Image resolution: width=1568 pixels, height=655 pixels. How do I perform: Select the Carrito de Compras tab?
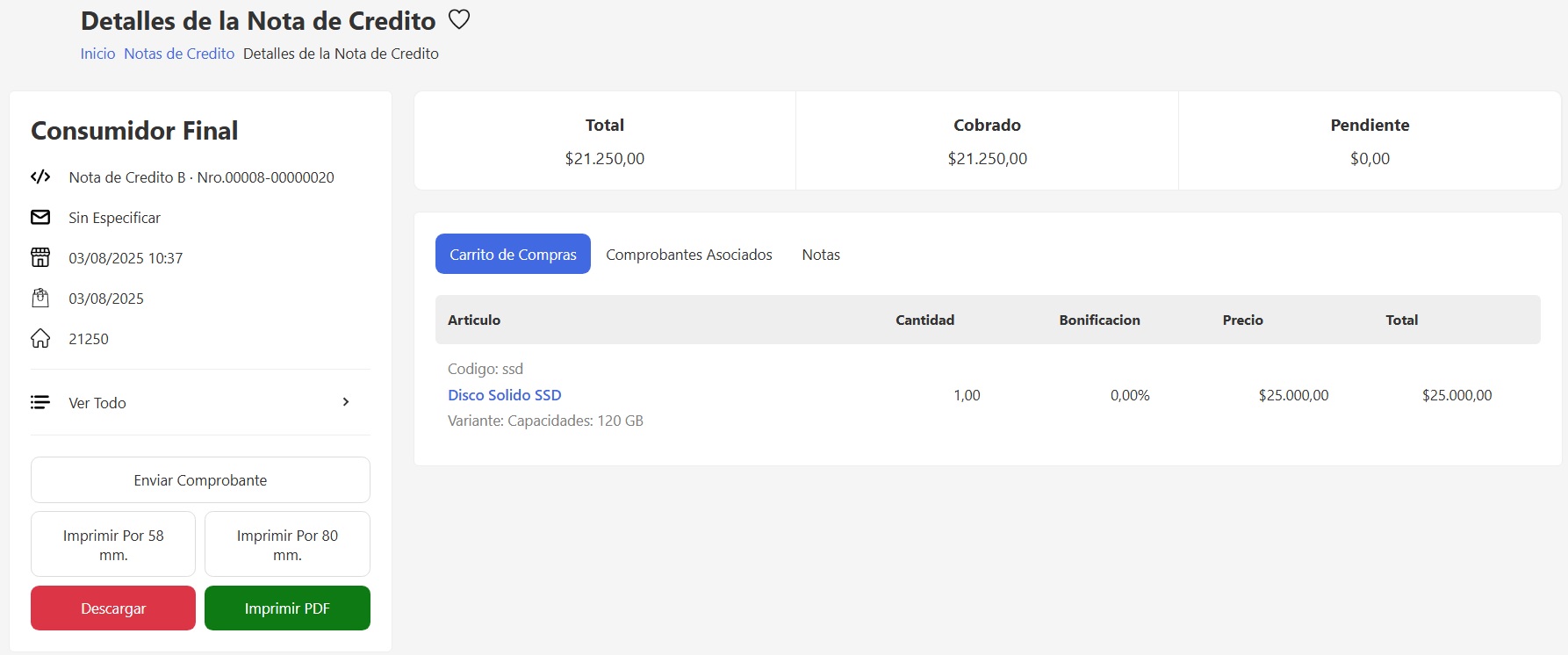[x=513, y=254]
